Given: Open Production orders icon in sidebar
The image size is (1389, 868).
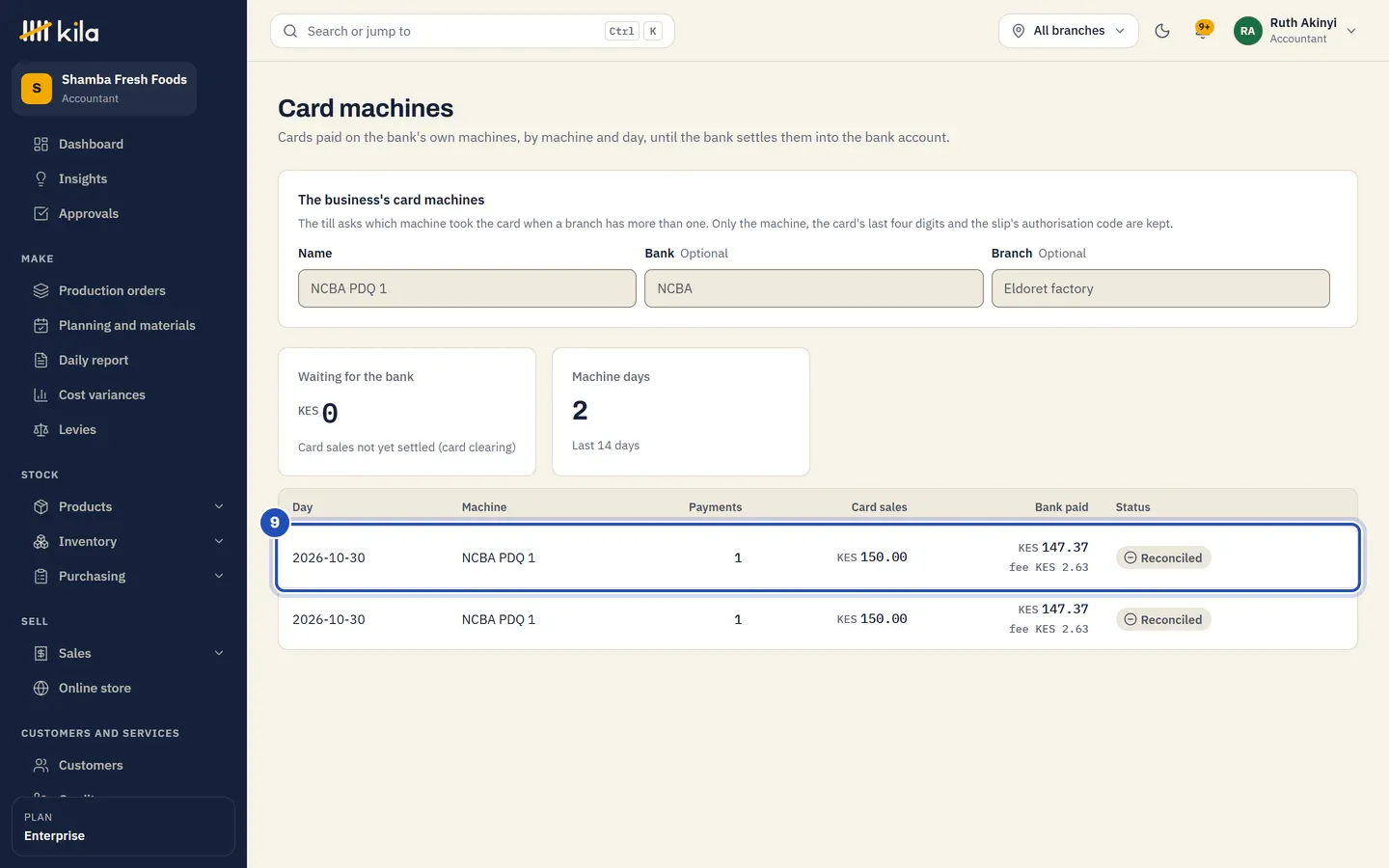Looking at the screenshot, I should [x=41, y=290].
